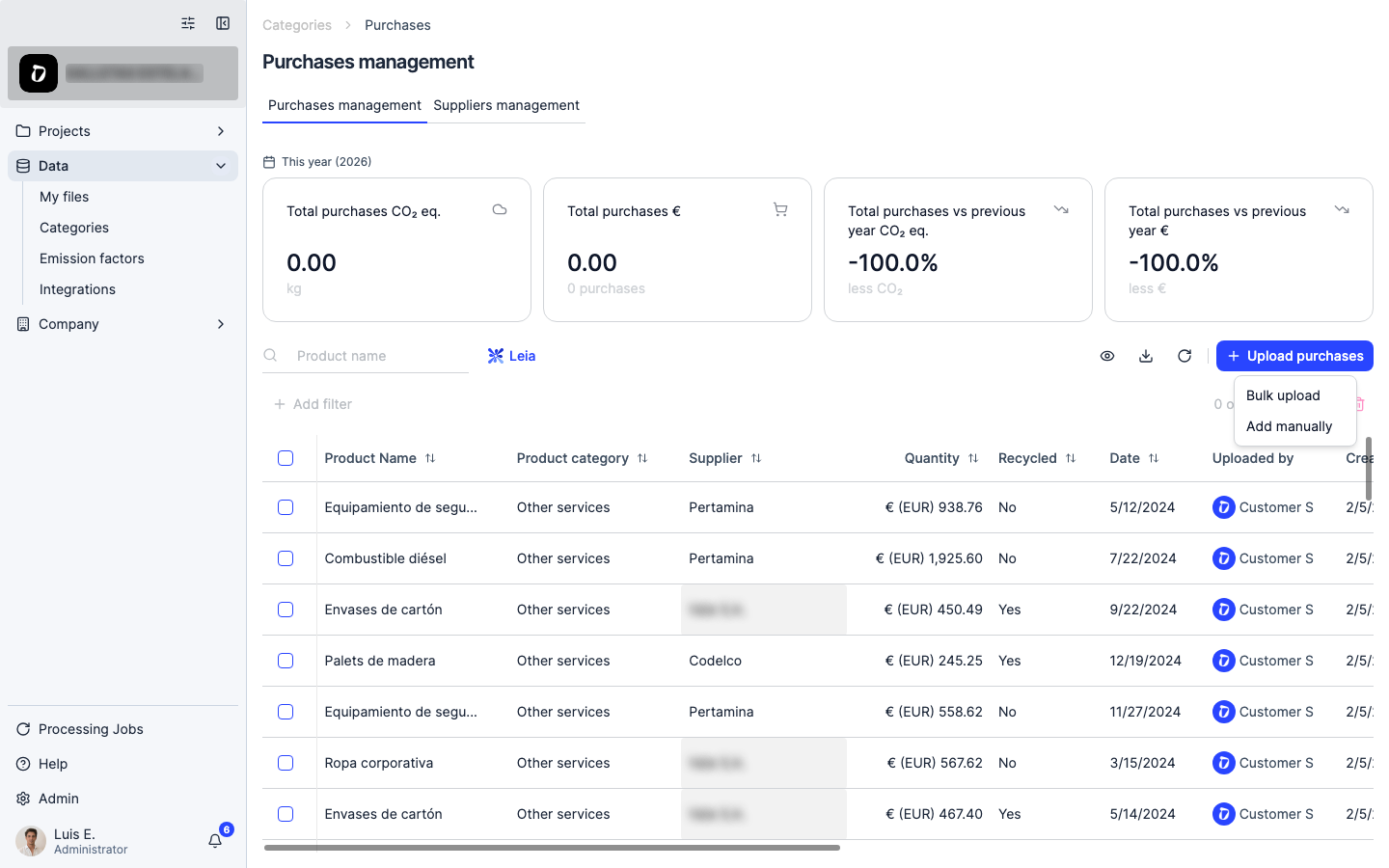Screen dimensions: 1389x868
Task: Open the Leia assistant
Action: (511, 356)
